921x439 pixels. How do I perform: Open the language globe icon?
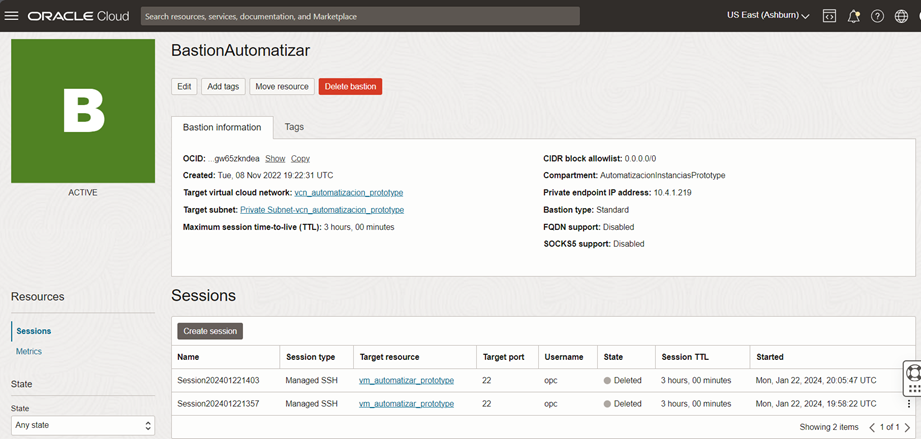[901, 16]
